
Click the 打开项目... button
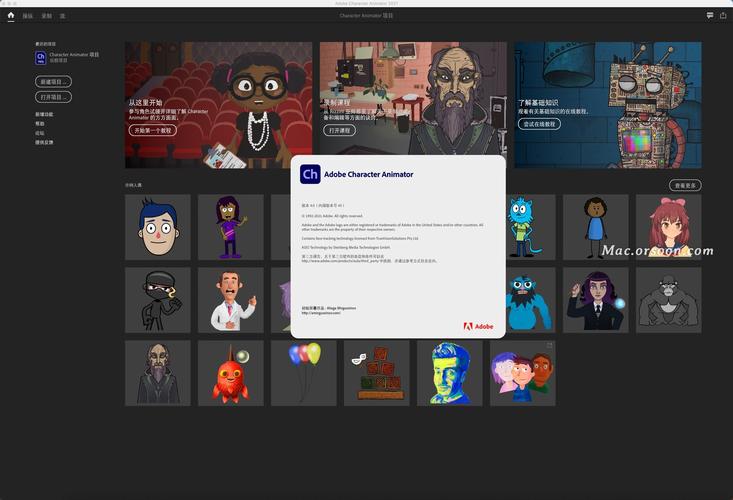pyautogui.click(x=53, y=97)
